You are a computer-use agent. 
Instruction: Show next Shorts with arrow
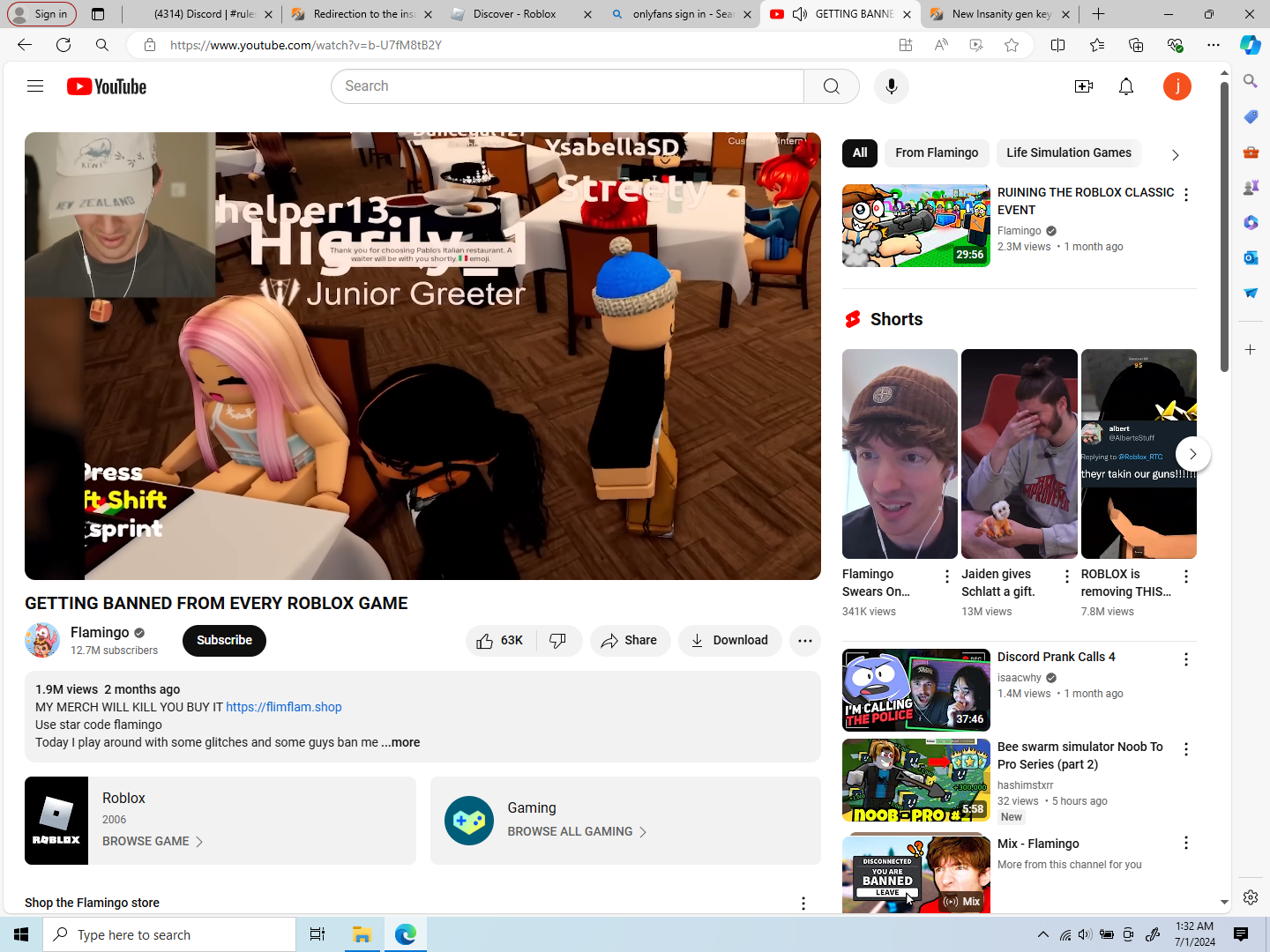[x=1192, y=454]
